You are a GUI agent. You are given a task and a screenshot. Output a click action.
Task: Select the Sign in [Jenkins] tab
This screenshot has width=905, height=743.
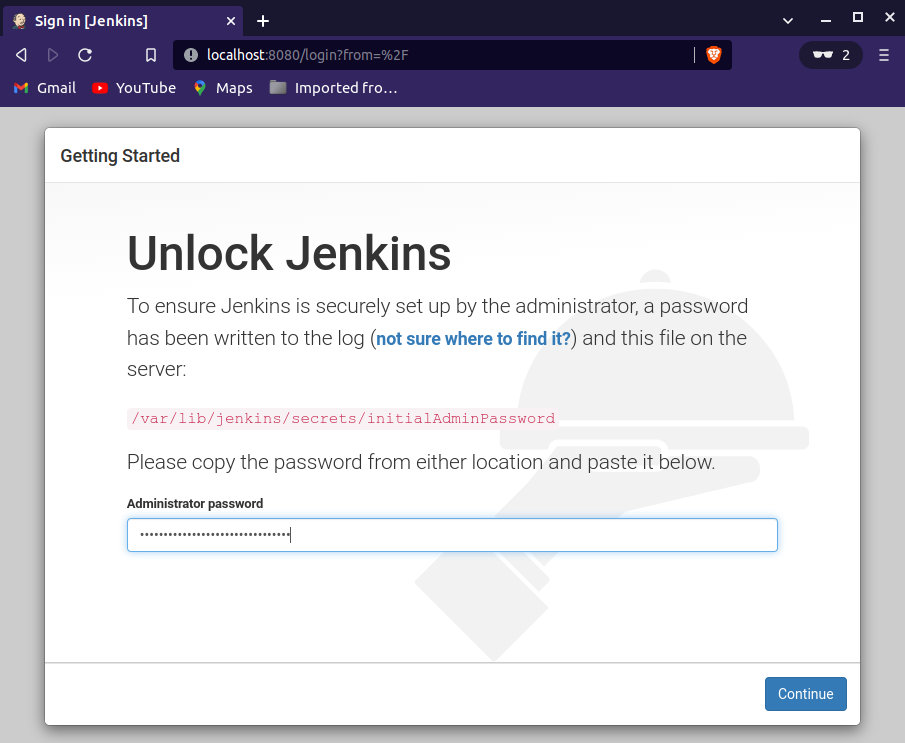pyautogui.click(x=123, y=21)
